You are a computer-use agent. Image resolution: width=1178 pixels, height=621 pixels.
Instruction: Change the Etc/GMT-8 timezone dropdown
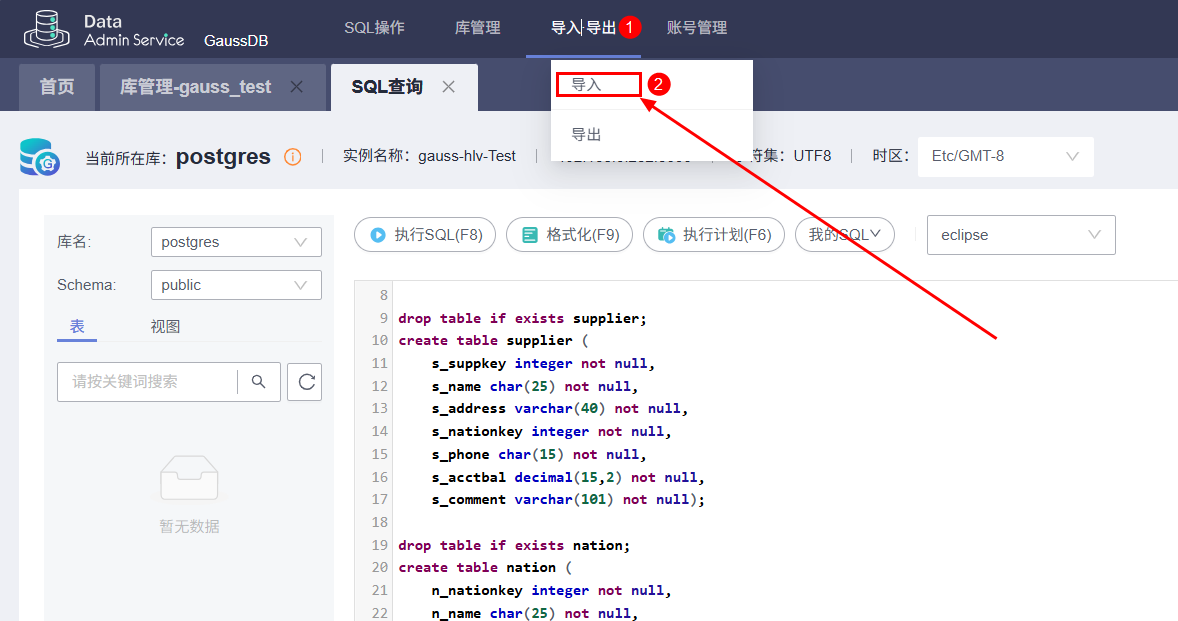(x=1005, y=156)
